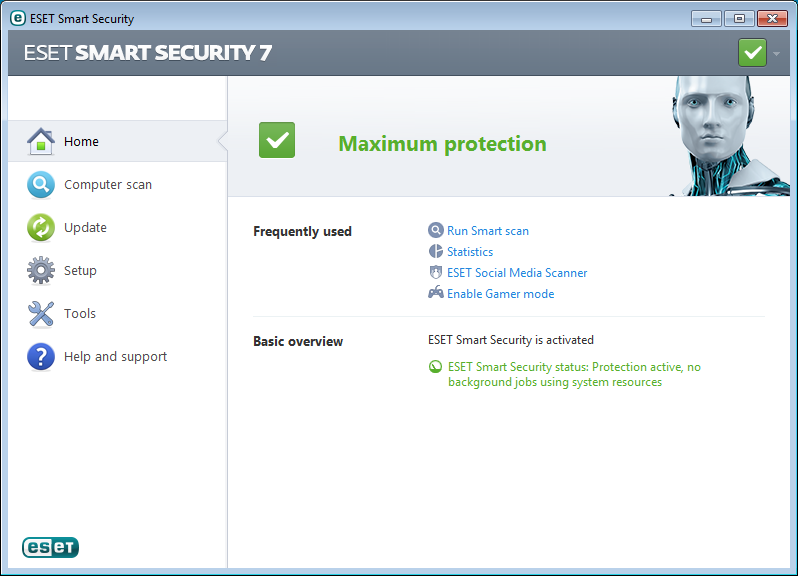This screenshot has width=798, height=576.
Task: Click the shield icon beside Social Media Scanner
Action: pos(435,273)
